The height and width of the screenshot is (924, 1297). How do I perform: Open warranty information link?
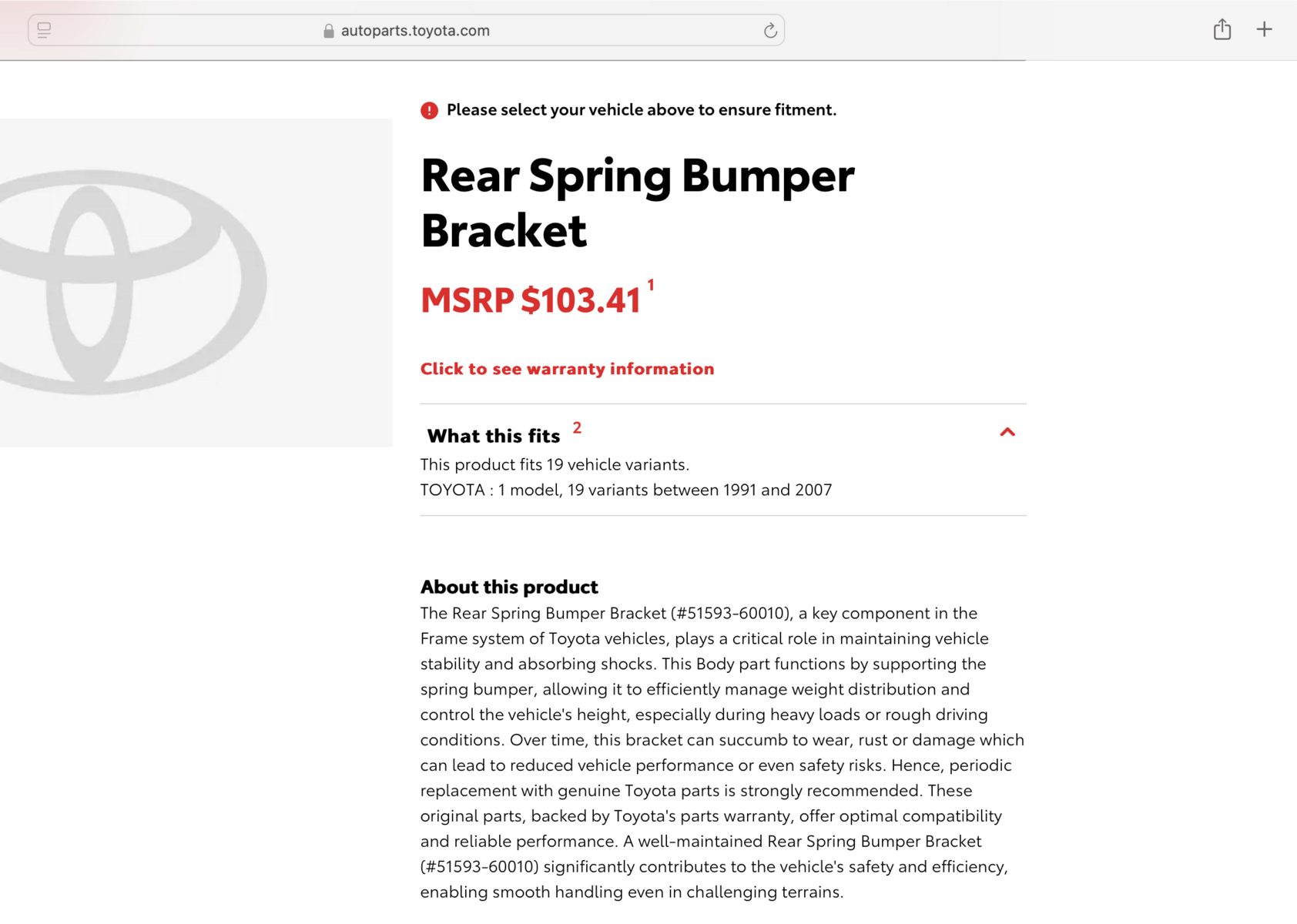[x=567, y=369]
